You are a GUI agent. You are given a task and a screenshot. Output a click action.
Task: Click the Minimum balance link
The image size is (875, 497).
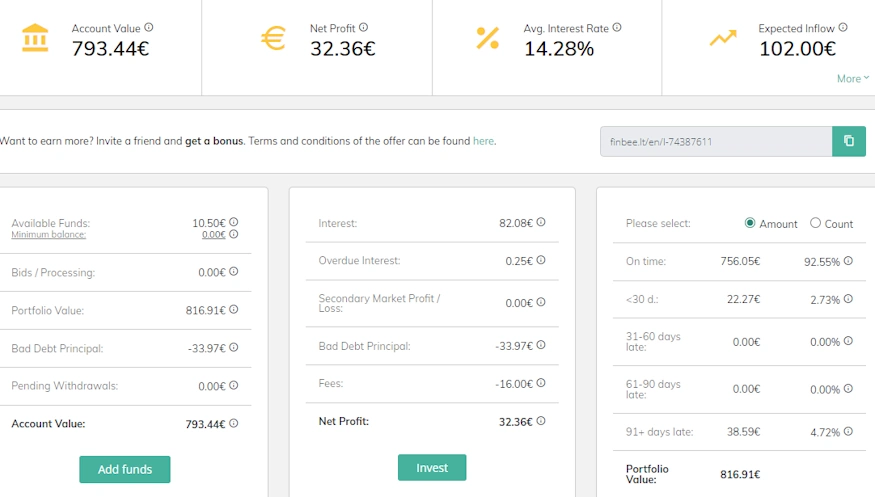(48, 235)
